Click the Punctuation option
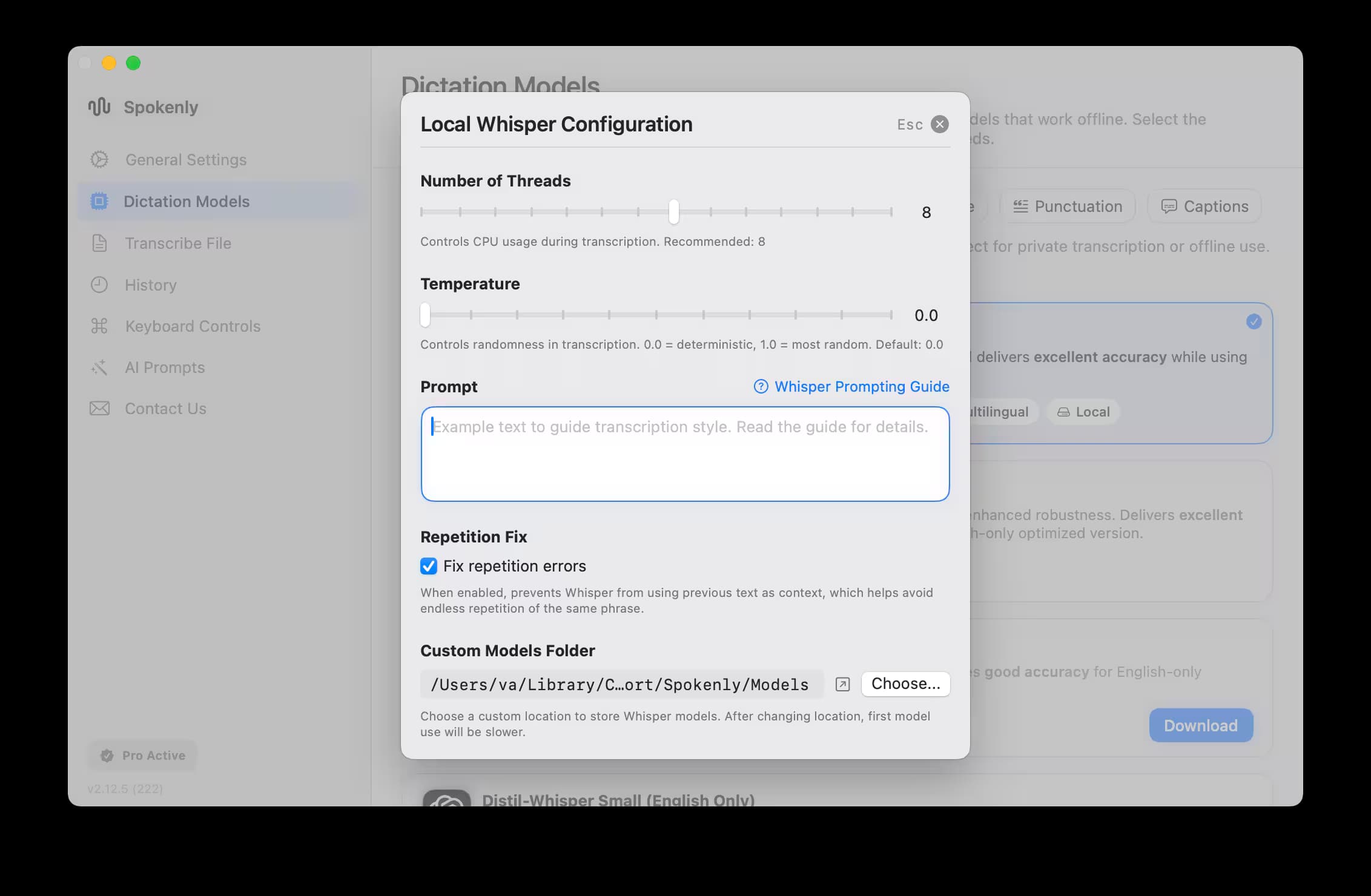The width and height of the screenshot is (1371, 896). [1068, 206]
